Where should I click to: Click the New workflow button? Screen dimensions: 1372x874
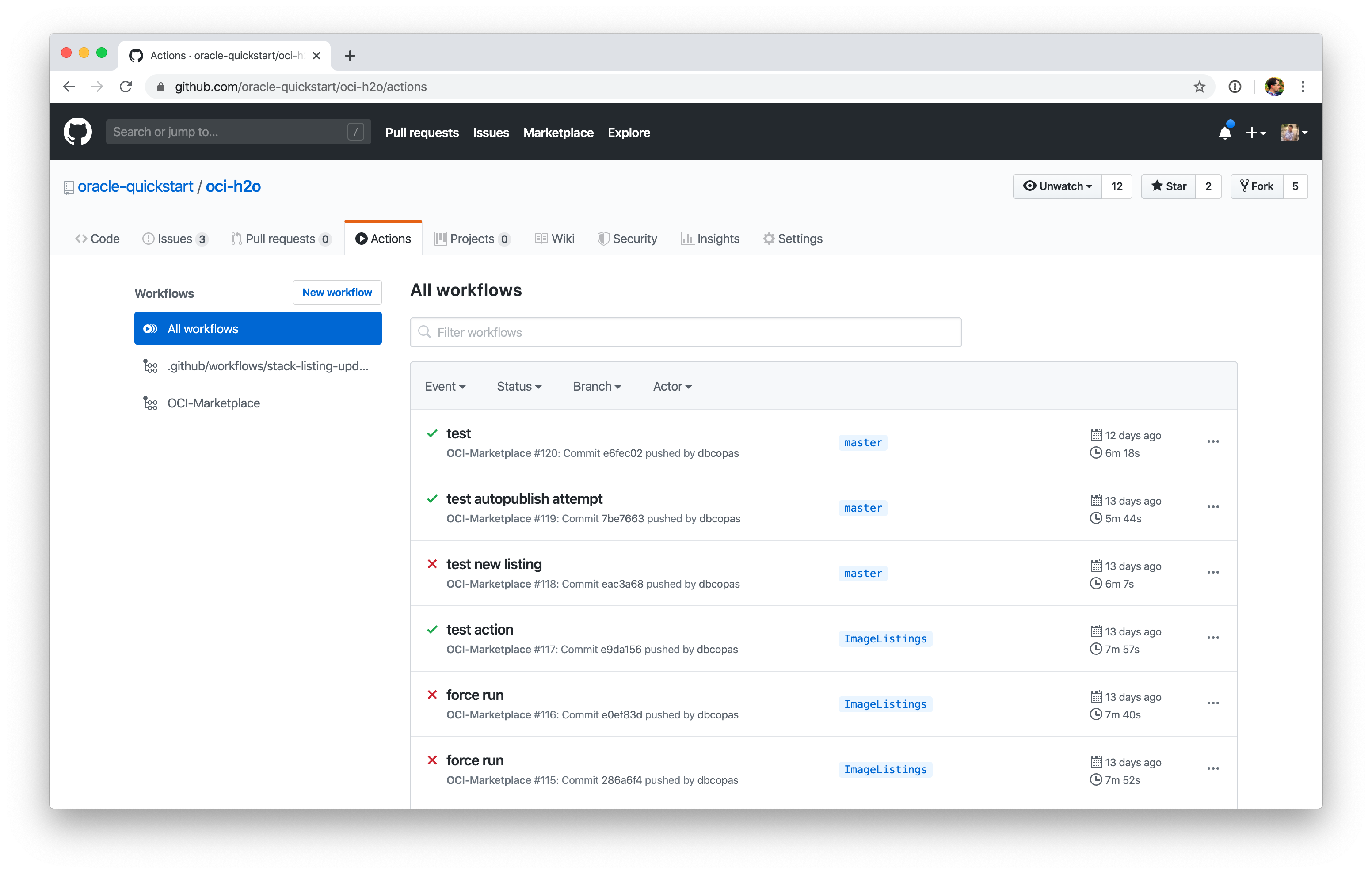tap(337, 292)
